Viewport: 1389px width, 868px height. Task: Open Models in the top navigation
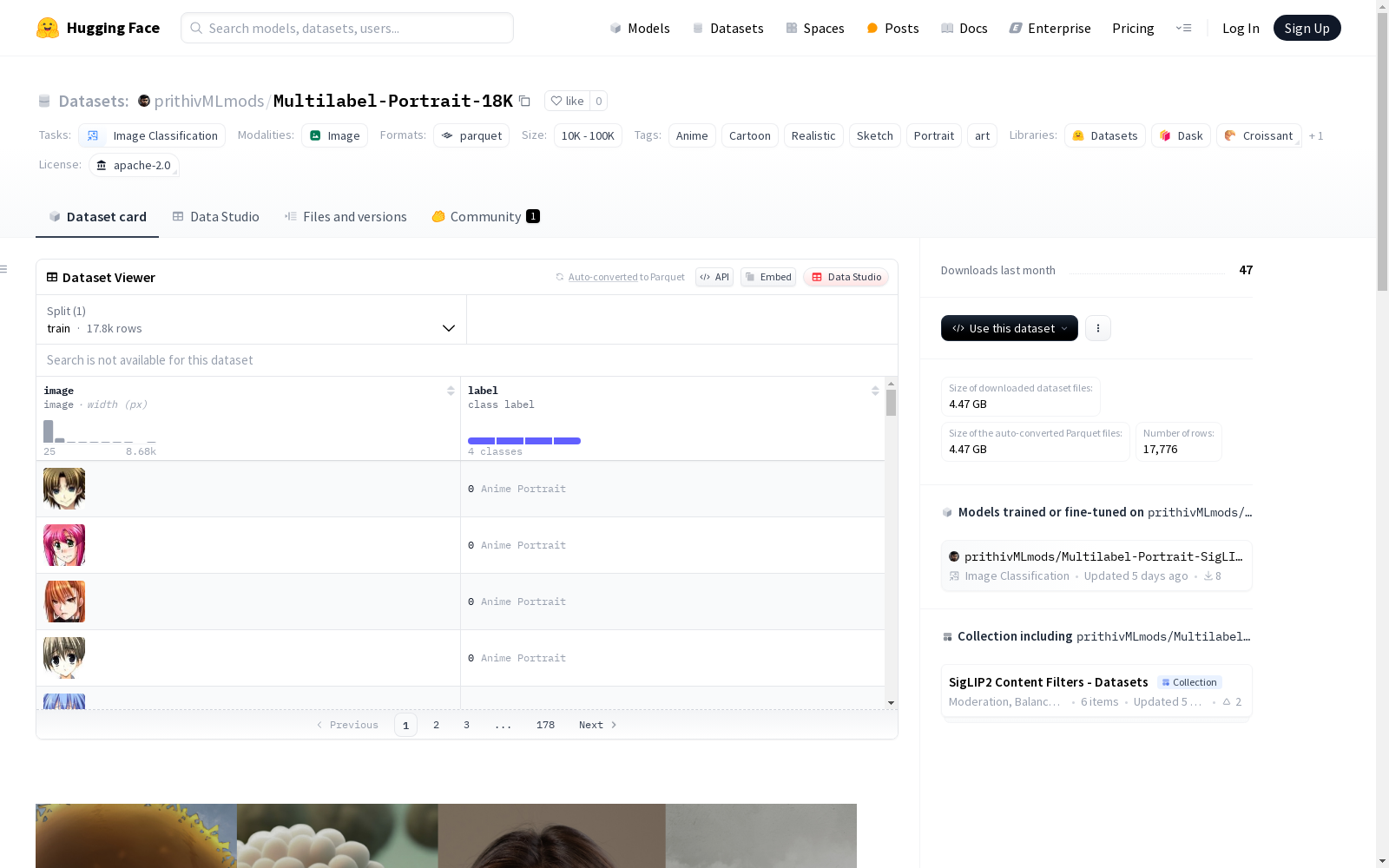(640, 28)
